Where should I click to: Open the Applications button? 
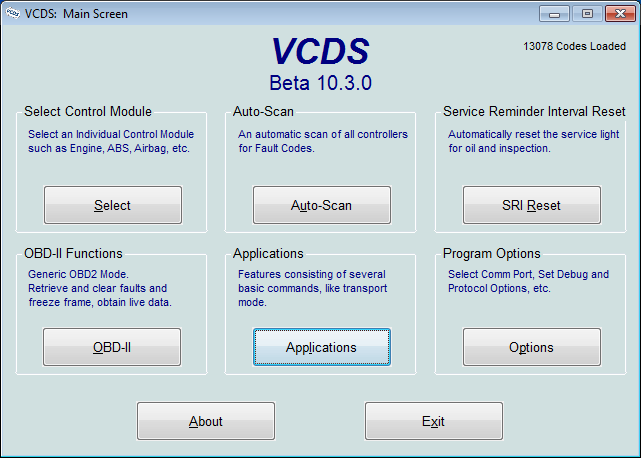(x=321, y=347)
